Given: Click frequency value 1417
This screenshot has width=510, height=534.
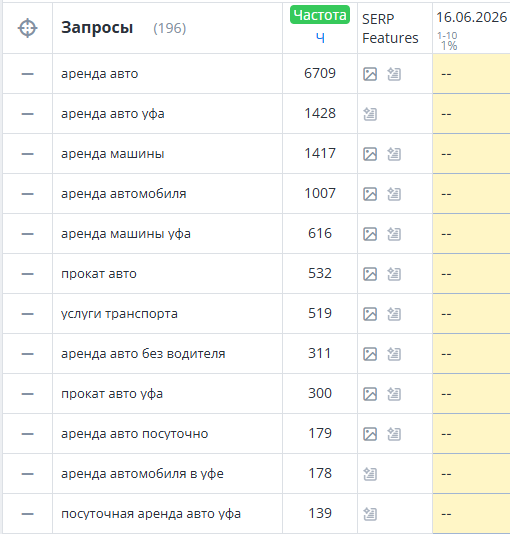Looking at the screenshot, I should pyautogui.click(x=320, y=153).
